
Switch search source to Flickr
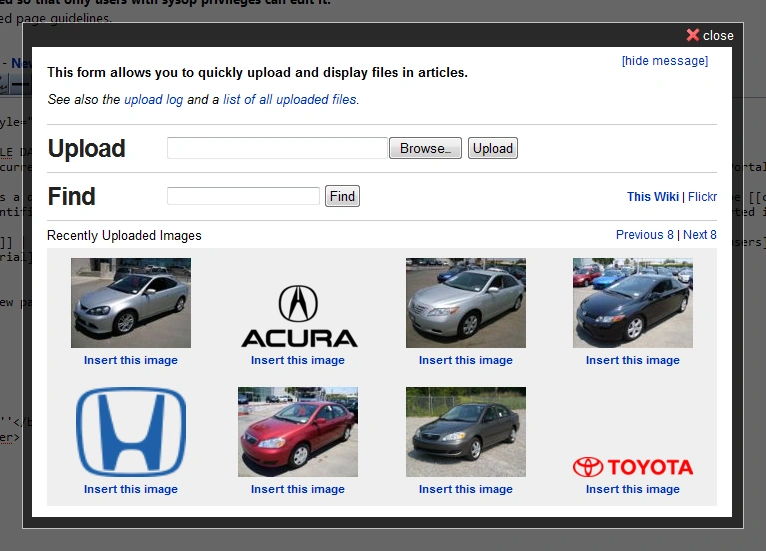click(x=702, y=196)
